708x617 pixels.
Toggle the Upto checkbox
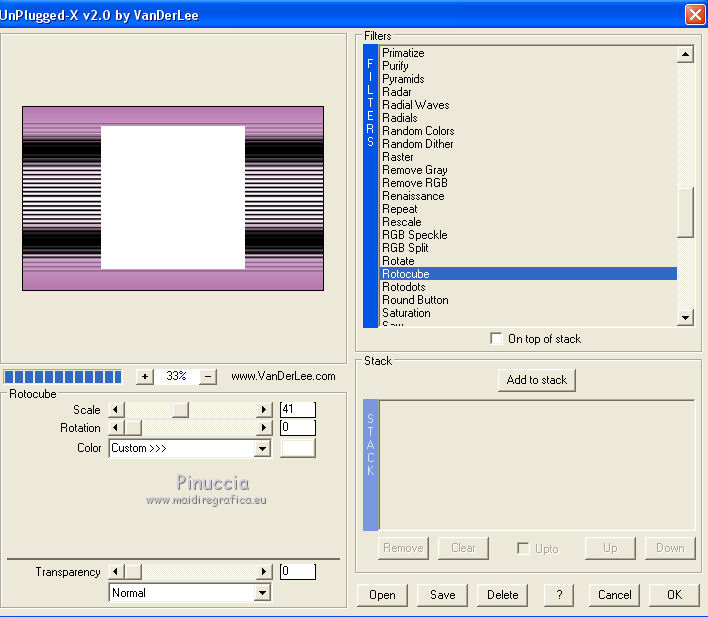pyautogui.click(x=523, y=548)
